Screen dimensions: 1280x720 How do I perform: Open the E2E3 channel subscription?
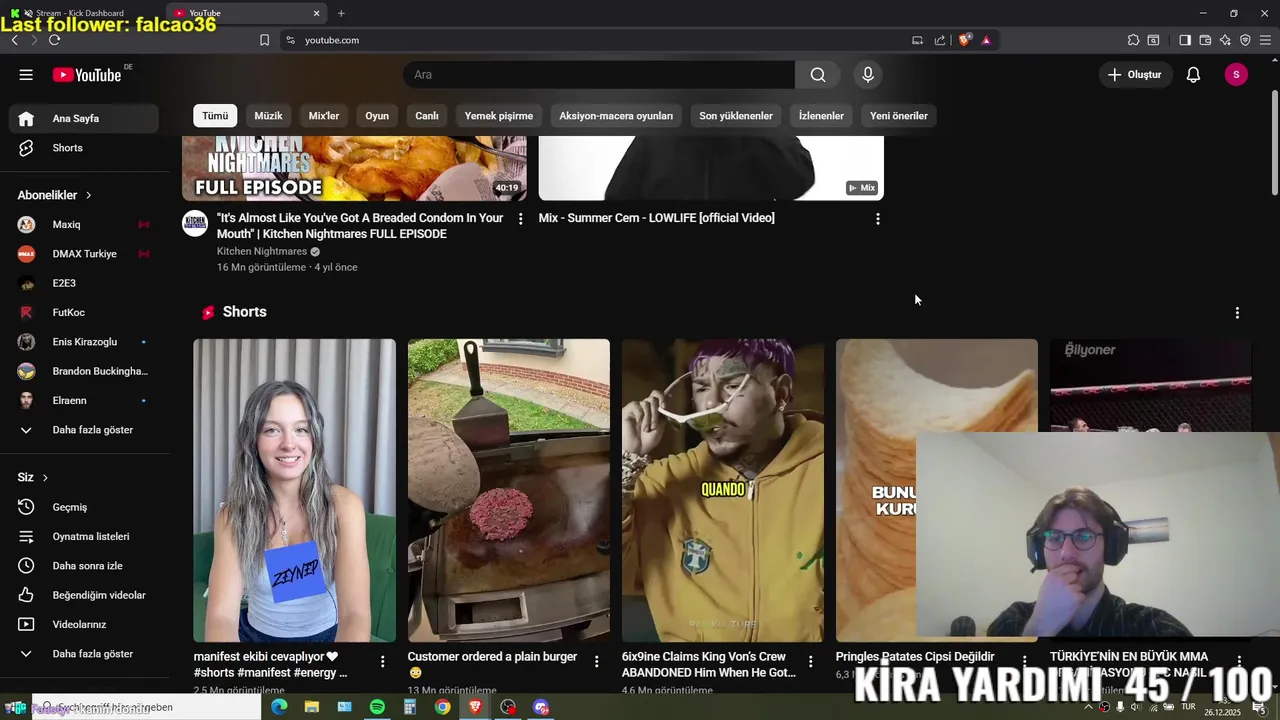[84, 283]
